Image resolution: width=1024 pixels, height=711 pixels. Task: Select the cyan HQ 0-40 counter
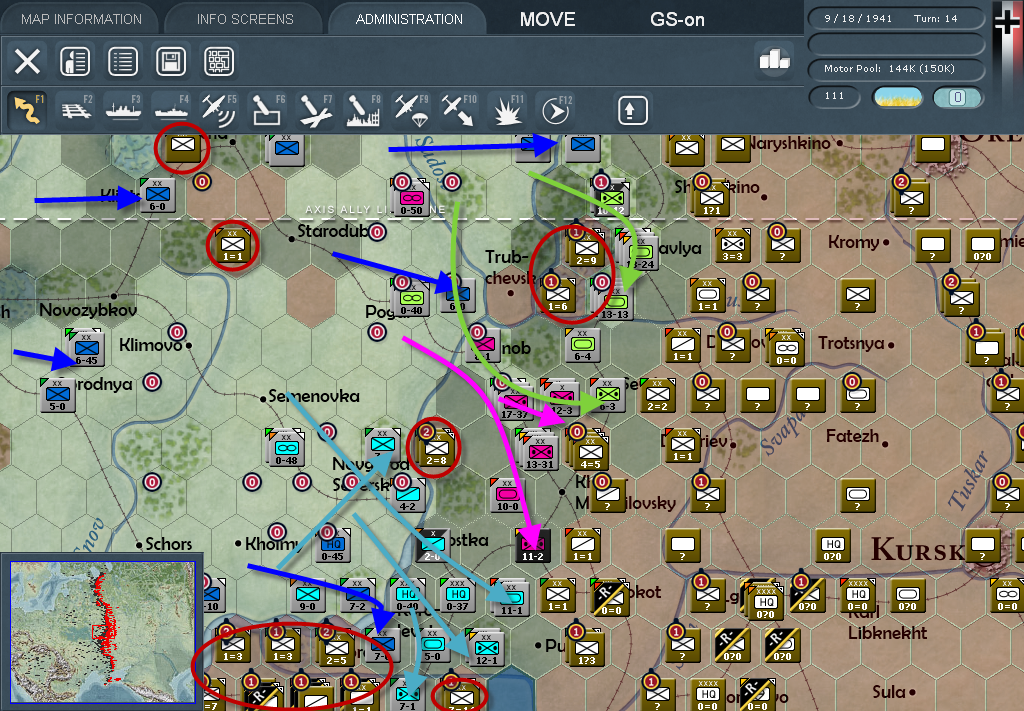pyautogui.click(x=407, y=595)
